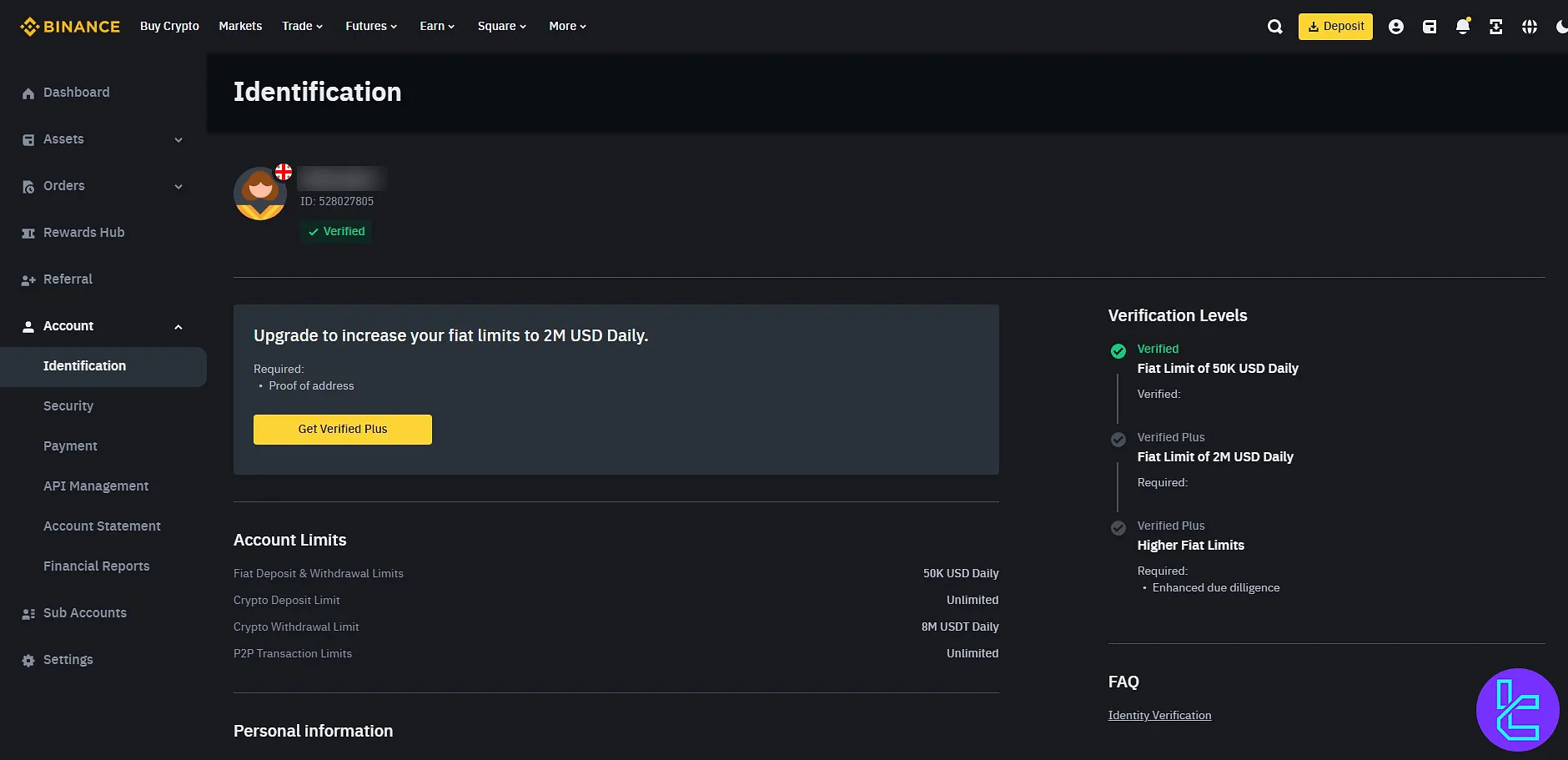
Task: Click the Rewards Hub icon in sidebar
Action: click(28, 234)
